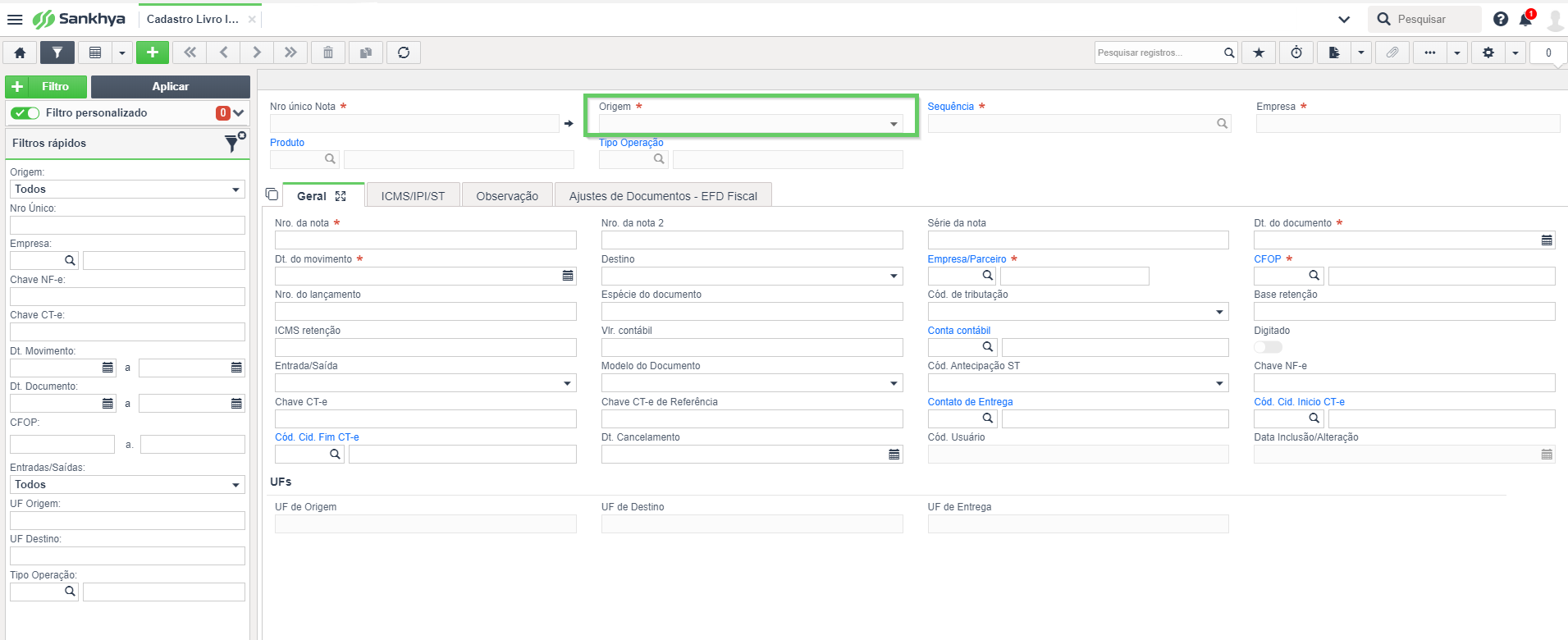The image size is (1568, 640).
Task: Click the Chave NF-e filter field
Action: point(127,296)
